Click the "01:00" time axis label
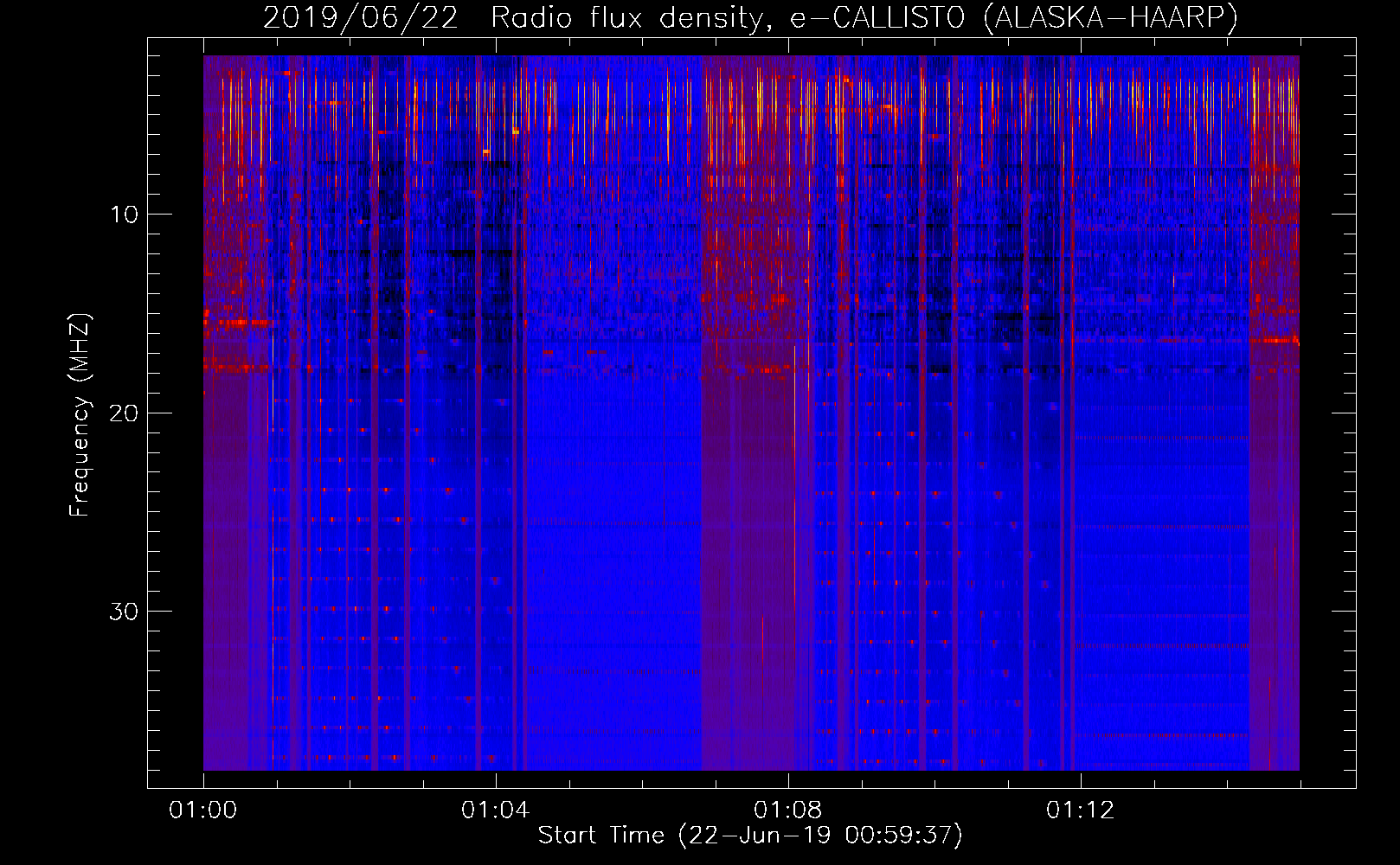 [x=203, y=810]
